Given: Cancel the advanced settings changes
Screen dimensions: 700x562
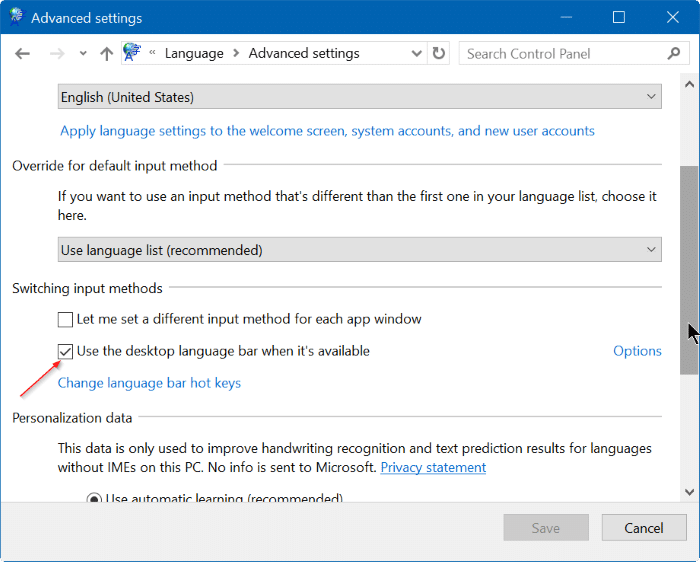Looking at the screenshot, I should point(644,528).
